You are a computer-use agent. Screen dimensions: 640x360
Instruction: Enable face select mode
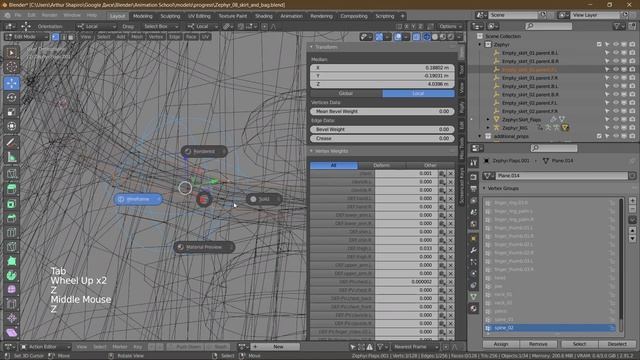point(71,37)
